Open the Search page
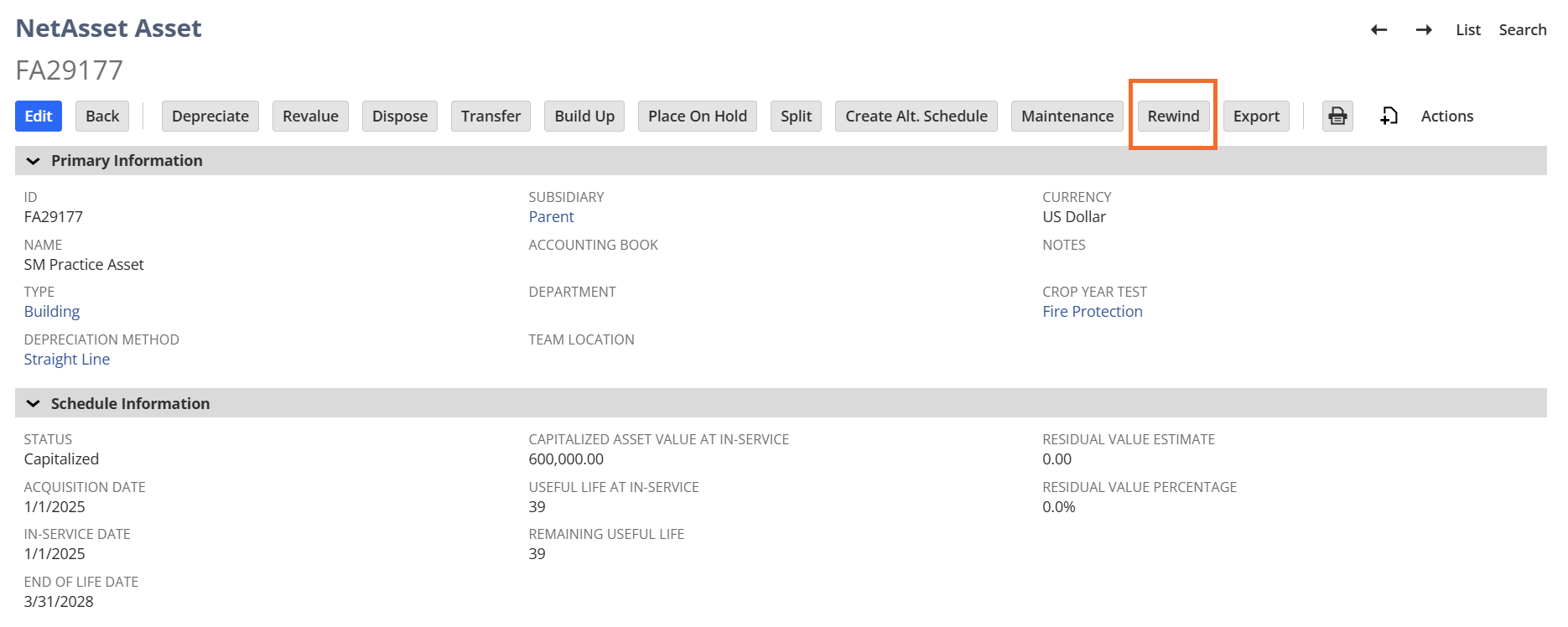The height and width of the screenshot is (627, 1568). pyautogui.click(x=1522, y=30)
